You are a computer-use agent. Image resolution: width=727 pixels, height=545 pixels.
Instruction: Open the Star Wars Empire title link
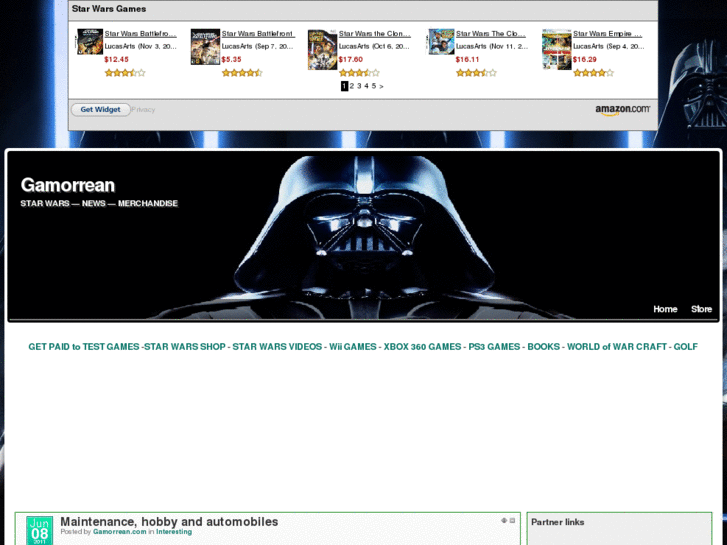(x=607, y=34)
